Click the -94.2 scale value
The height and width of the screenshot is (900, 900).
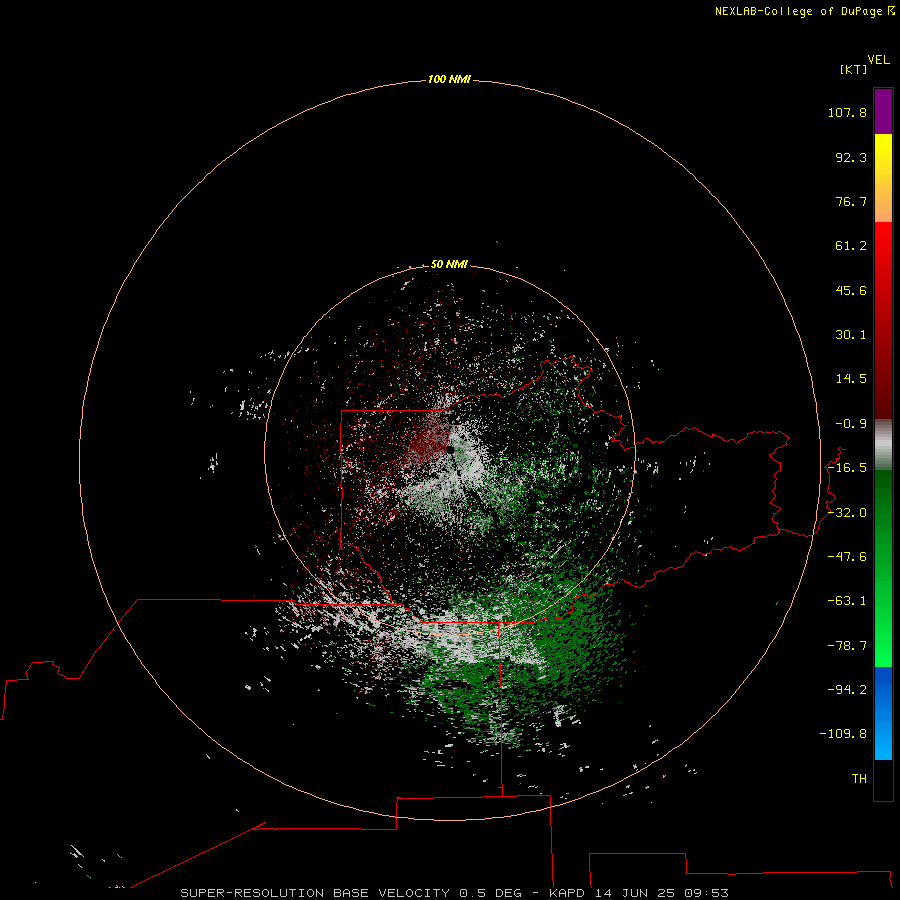tap(847, 690)
